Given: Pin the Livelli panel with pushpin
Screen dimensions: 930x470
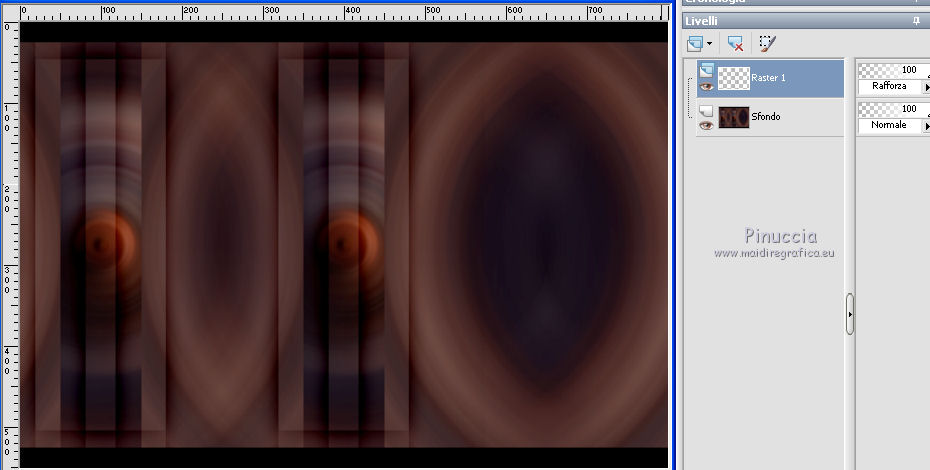Looking at the screenshot, I should click(x=917, y=21).
